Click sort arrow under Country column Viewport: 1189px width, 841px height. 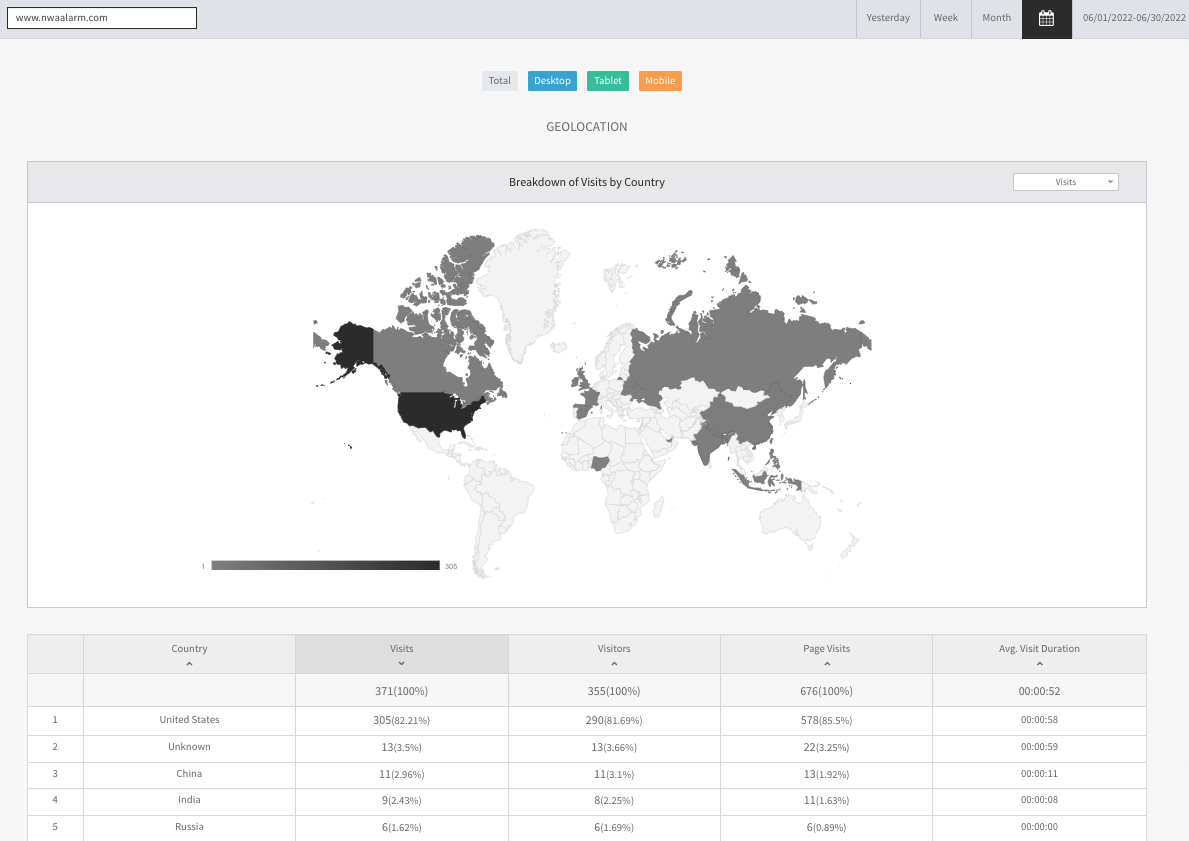189,664
